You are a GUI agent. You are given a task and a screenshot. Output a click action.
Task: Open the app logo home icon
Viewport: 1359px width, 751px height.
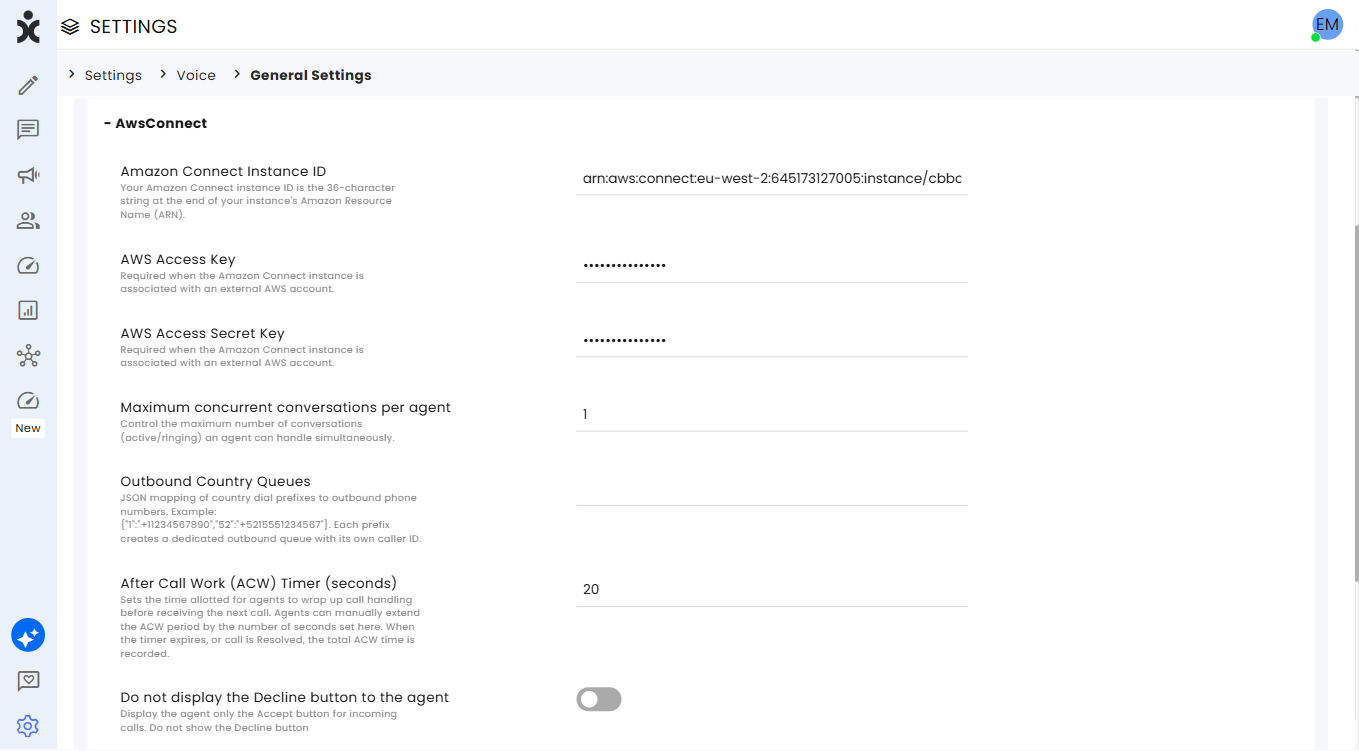pos(28,27)
